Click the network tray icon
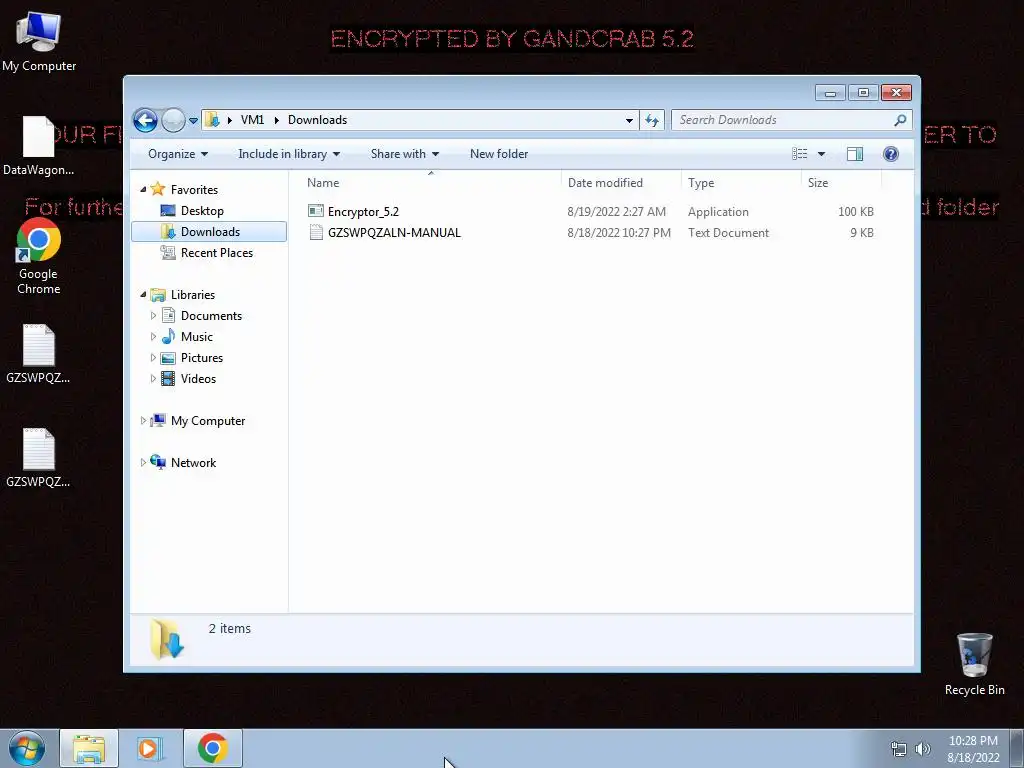The image size is (1024, 768). [x=899, y=749]
